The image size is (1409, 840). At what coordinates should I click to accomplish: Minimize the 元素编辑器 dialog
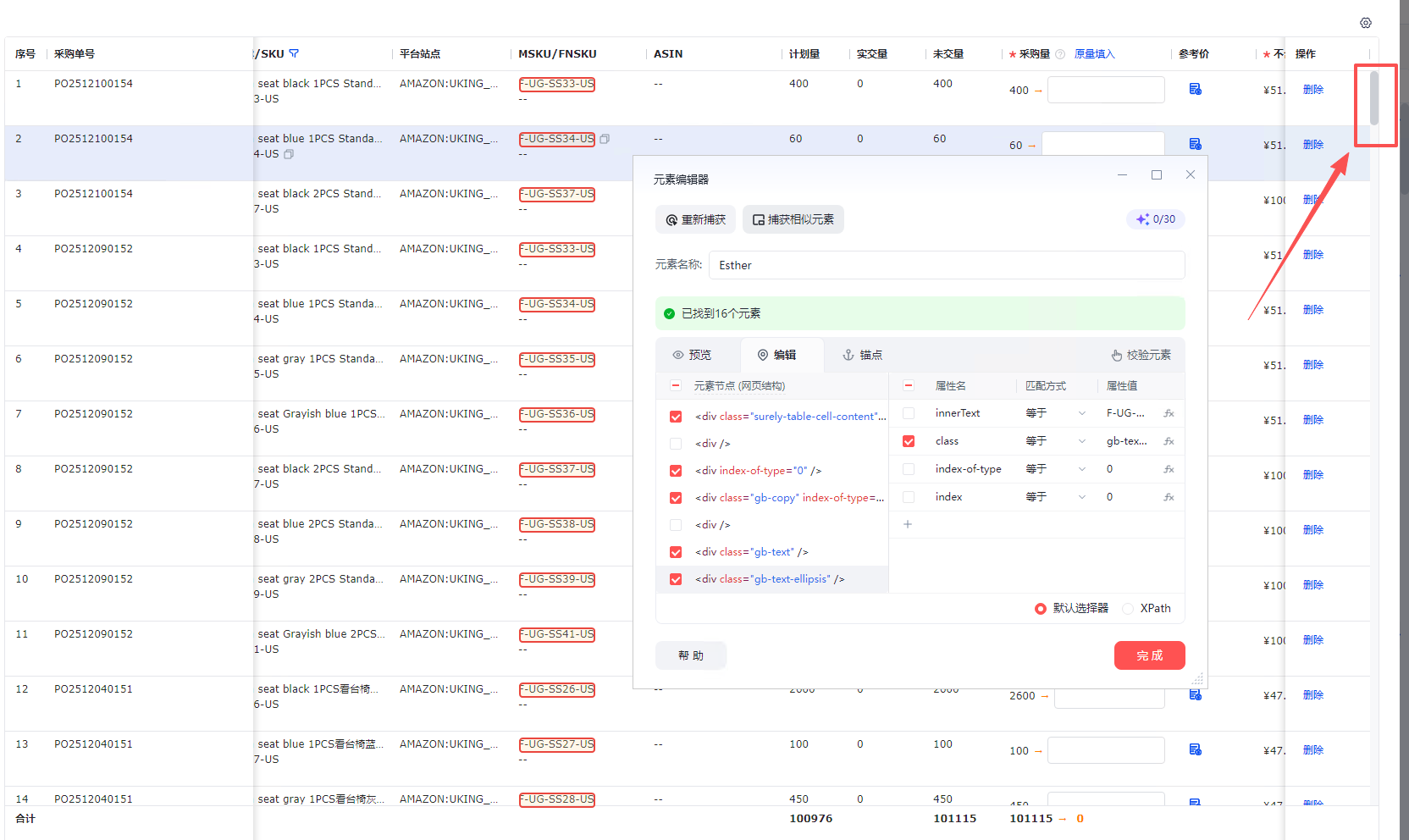[1122, 174]
